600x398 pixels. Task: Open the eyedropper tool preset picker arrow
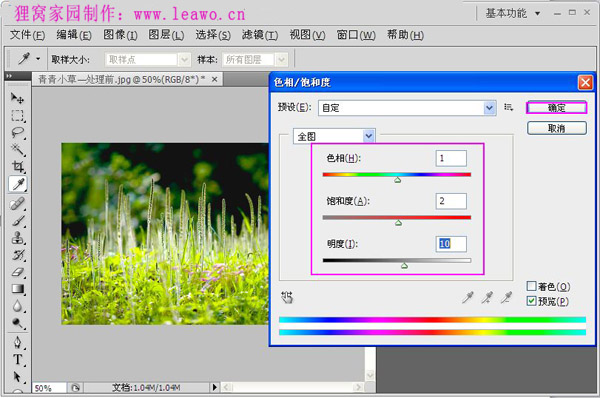pos(38,59)
